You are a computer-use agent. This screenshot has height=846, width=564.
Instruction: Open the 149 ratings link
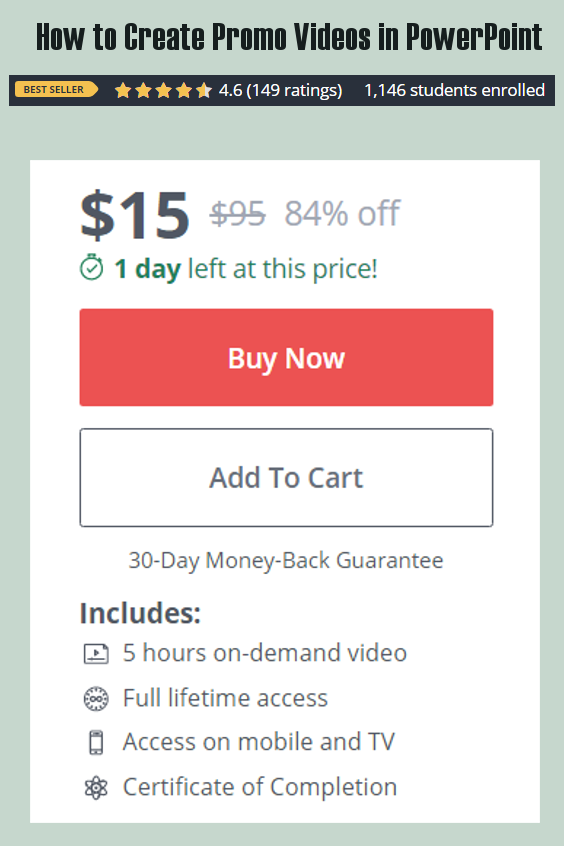[294, 90]
